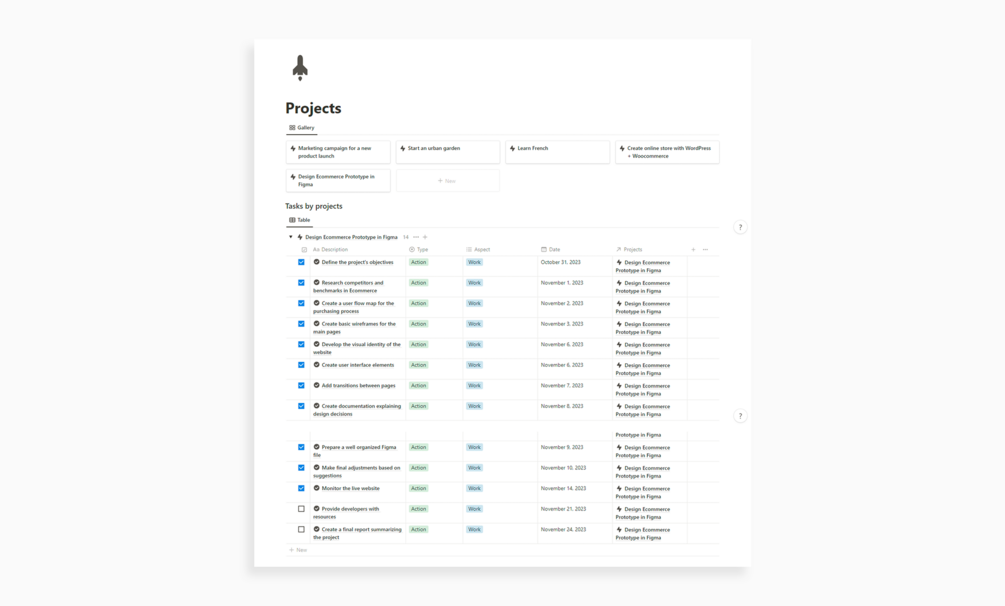Open the Table view tab
1005x606 pixels.
[299, 220]
